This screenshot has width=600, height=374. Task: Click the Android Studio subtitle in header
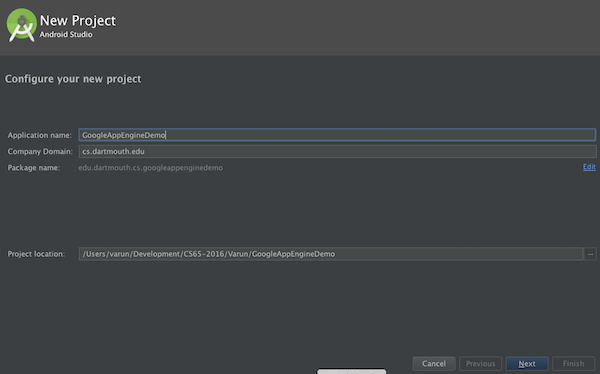pos(66,34)
